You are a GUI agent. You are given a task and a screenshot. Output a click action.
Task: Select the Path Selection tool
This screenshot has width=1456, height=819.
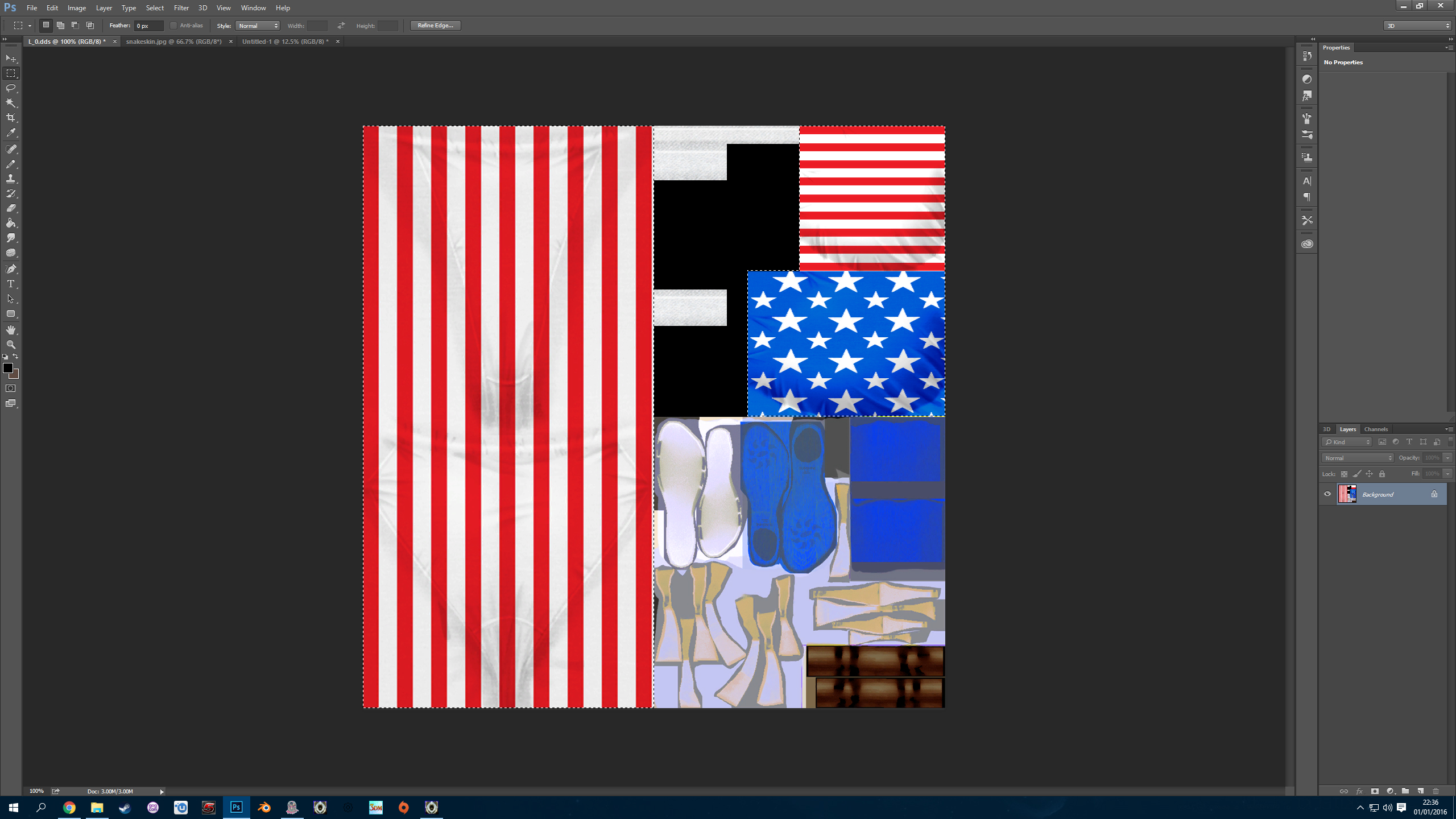coord(11,299)
